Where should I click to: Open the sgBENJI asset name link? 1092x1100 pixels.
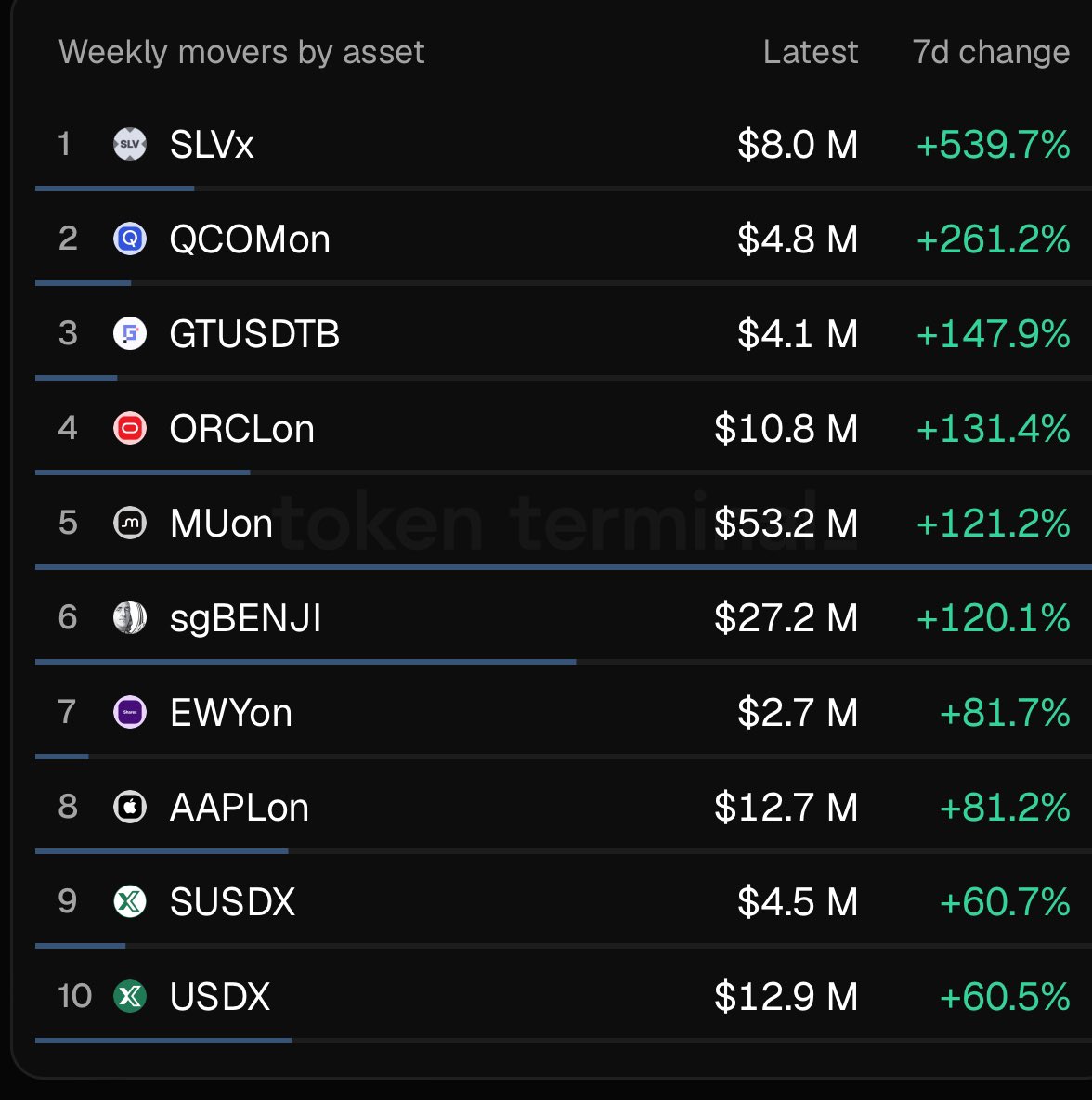point(246,619)
